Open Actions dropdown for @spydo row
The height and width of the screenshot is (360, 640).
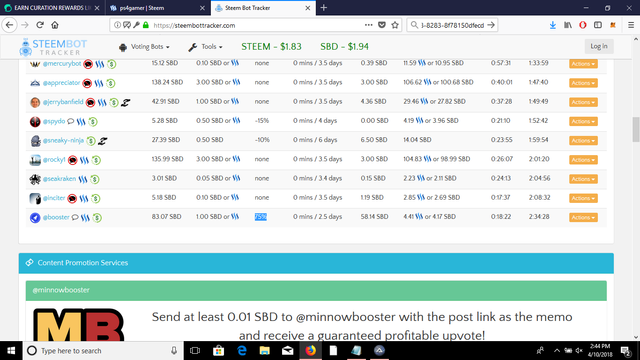(x=583, y=121)
